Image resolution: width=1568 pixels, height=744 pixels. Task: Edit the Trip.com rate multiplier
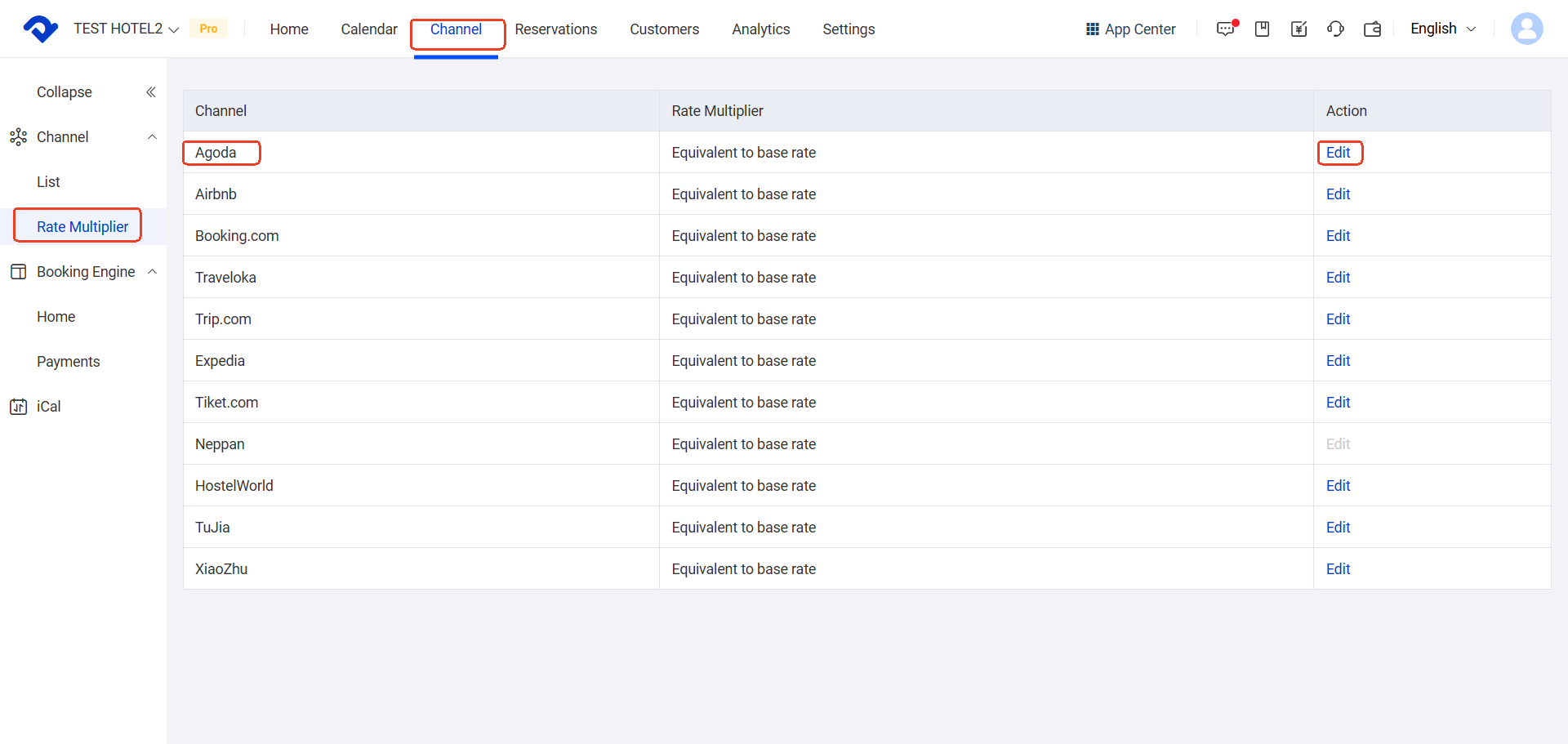(1339, 319)
